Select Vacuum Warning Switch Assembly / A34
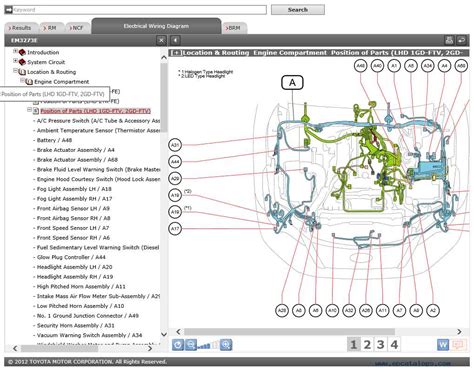This screenshot has width=474, height=371. 89,335
